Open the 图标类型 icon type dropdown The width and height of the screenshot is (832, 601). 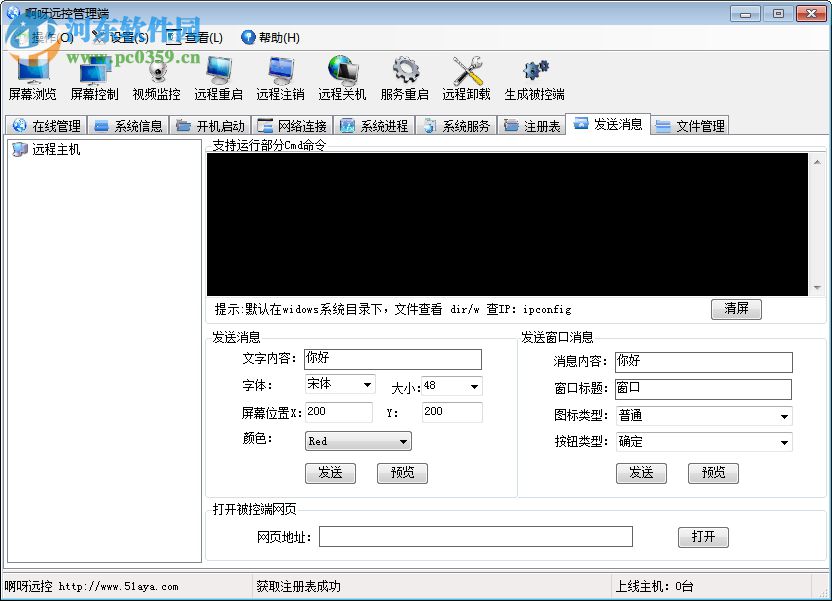[700, 415]
